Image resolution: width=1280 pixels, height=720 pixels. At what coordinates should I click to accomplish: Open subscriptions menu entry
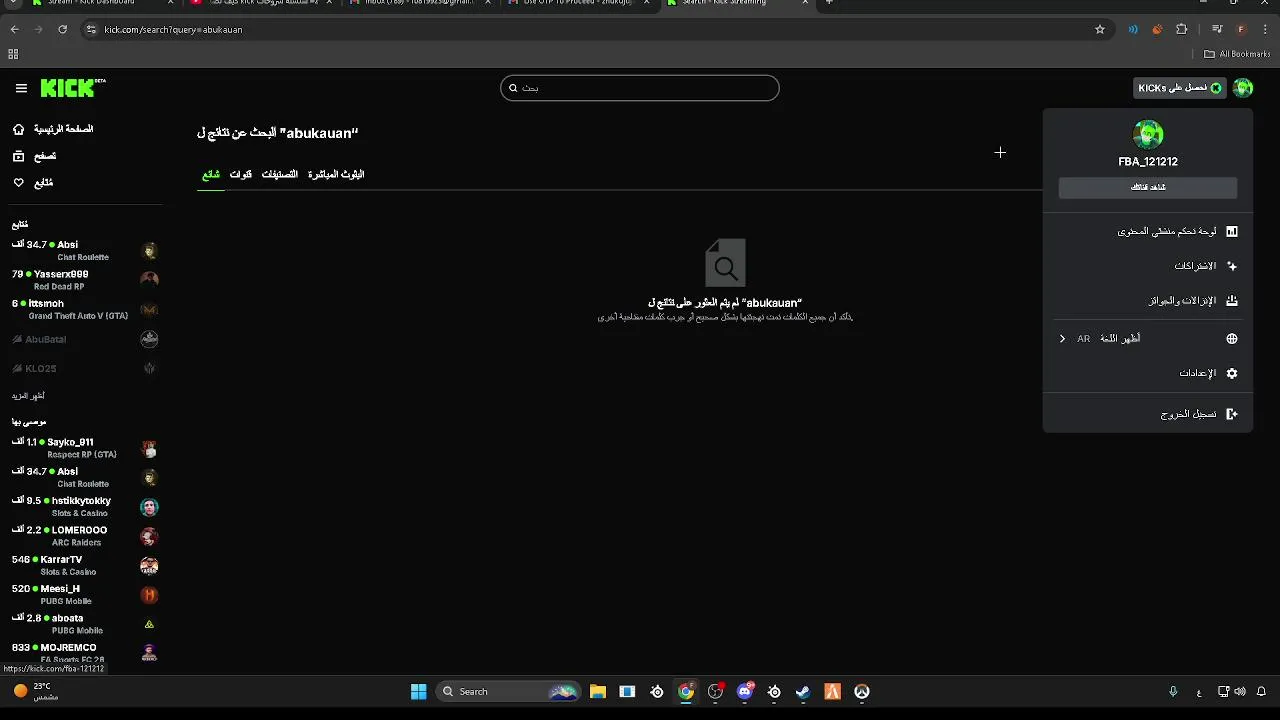tap(1147, 266)
